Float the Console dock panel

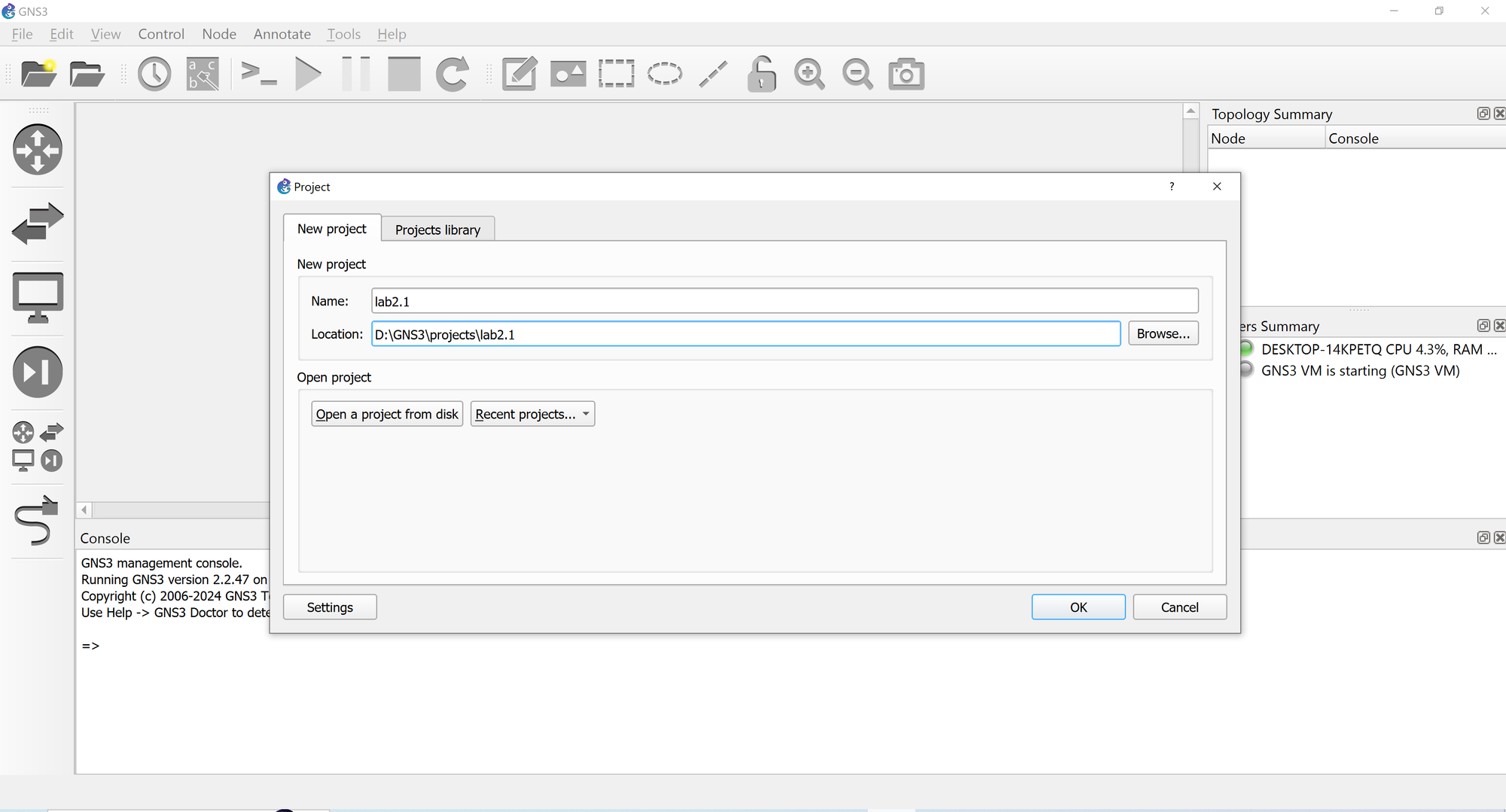pyautogui.click(x=1483, y=538)
